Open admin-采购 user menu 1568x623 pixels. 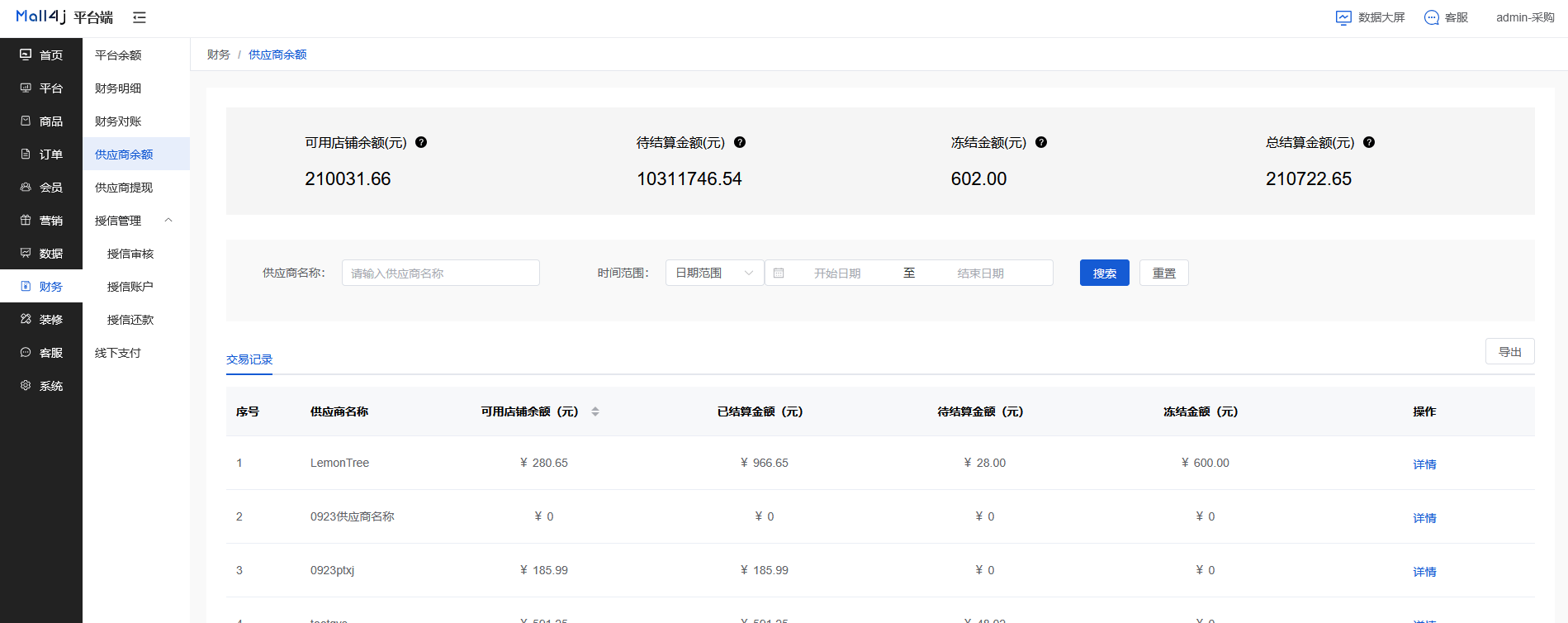coord(1525,17)
